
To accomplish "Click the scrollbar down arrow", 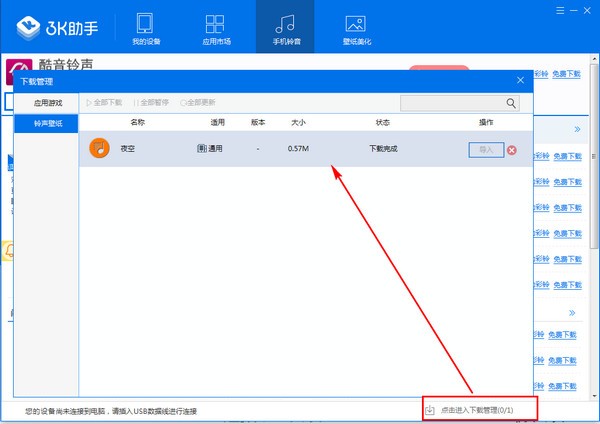I will (x=594, y=396).
